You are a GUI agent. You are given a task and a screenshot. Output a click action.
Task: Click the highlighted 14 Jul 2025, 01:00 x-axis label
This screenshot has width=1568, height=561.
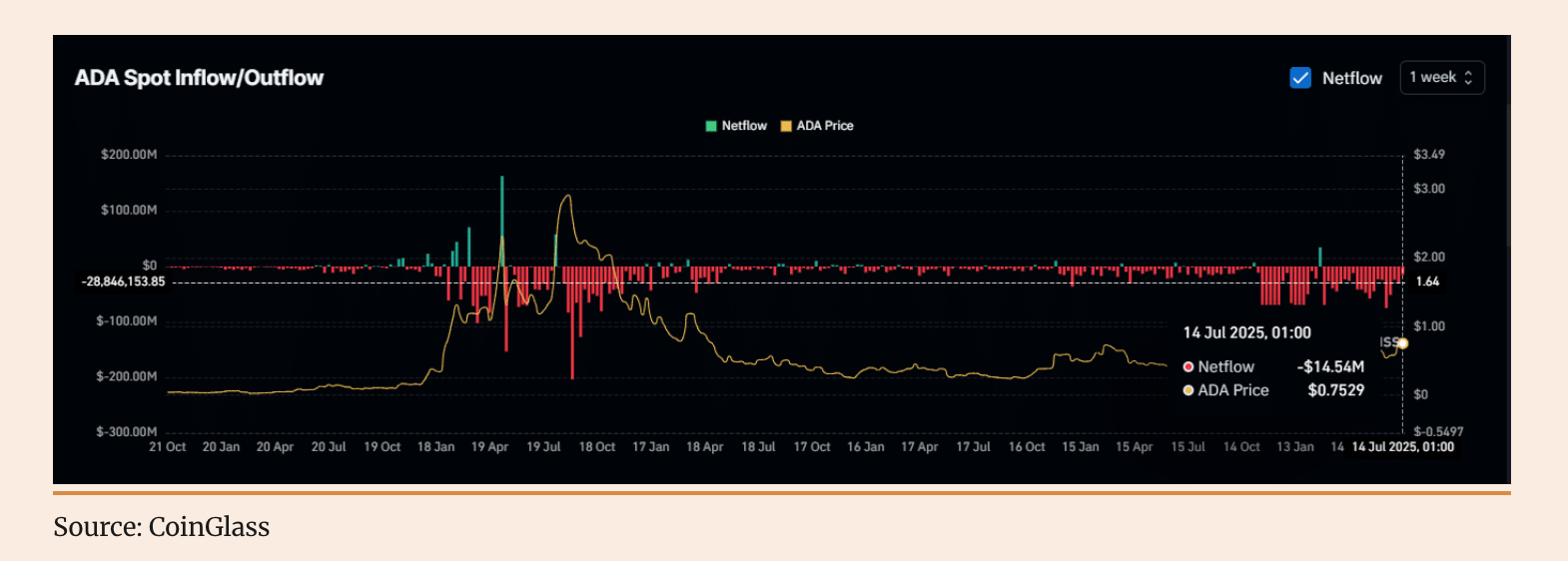tap(1402, 447)
